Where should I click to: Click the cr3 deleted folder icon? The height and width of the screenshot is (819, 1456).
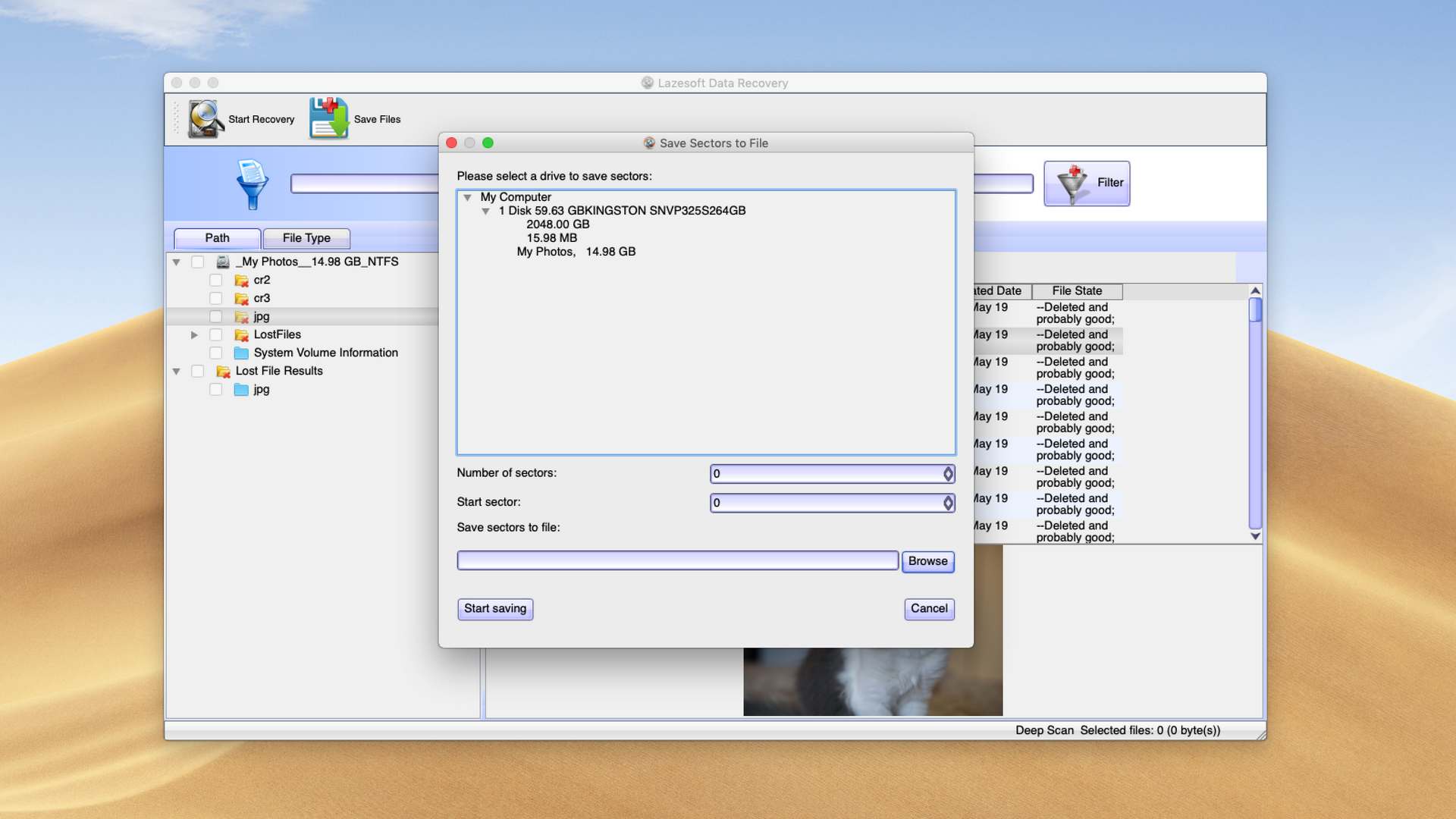tap(241, 299)
